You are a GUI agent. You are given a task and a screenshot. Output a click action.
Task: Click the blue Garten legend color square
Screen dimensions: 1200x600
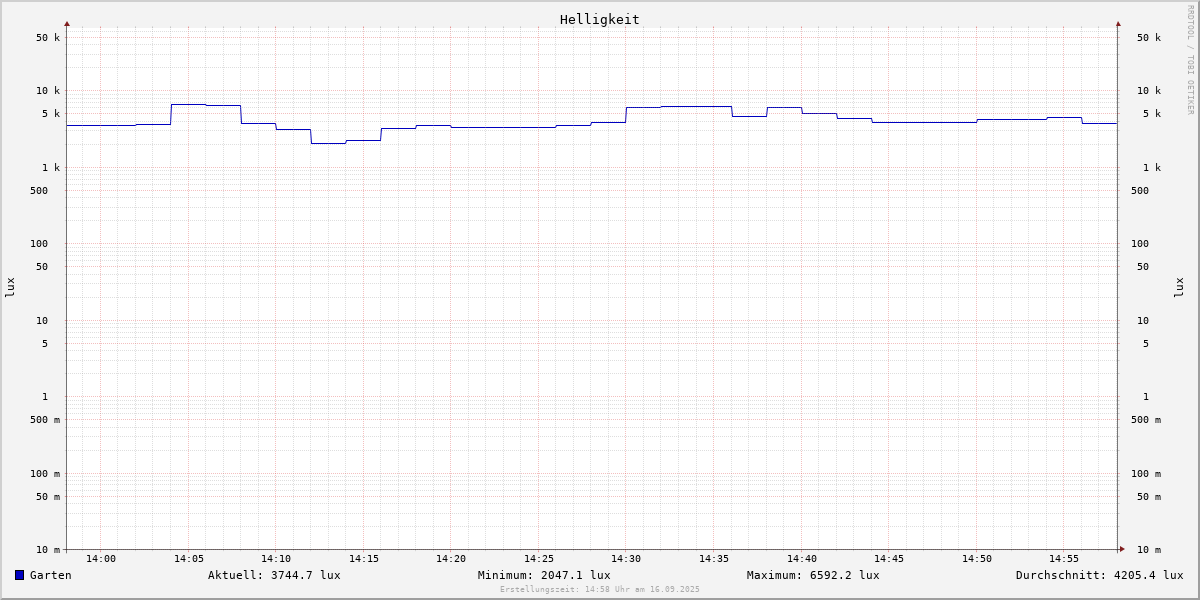[x=19, y=575]
